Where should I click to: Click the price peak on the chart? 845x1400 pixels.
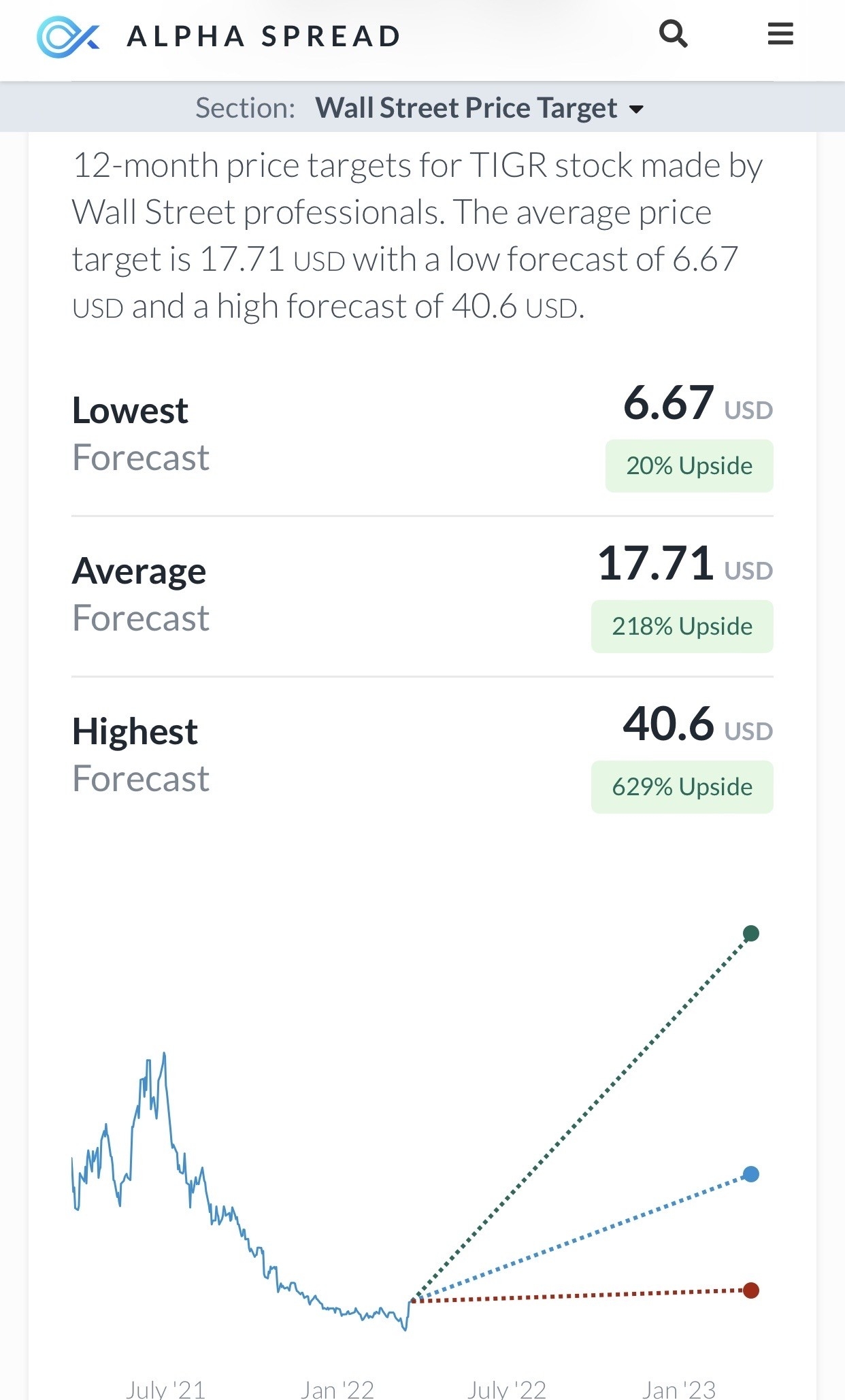pos(164,1054)
